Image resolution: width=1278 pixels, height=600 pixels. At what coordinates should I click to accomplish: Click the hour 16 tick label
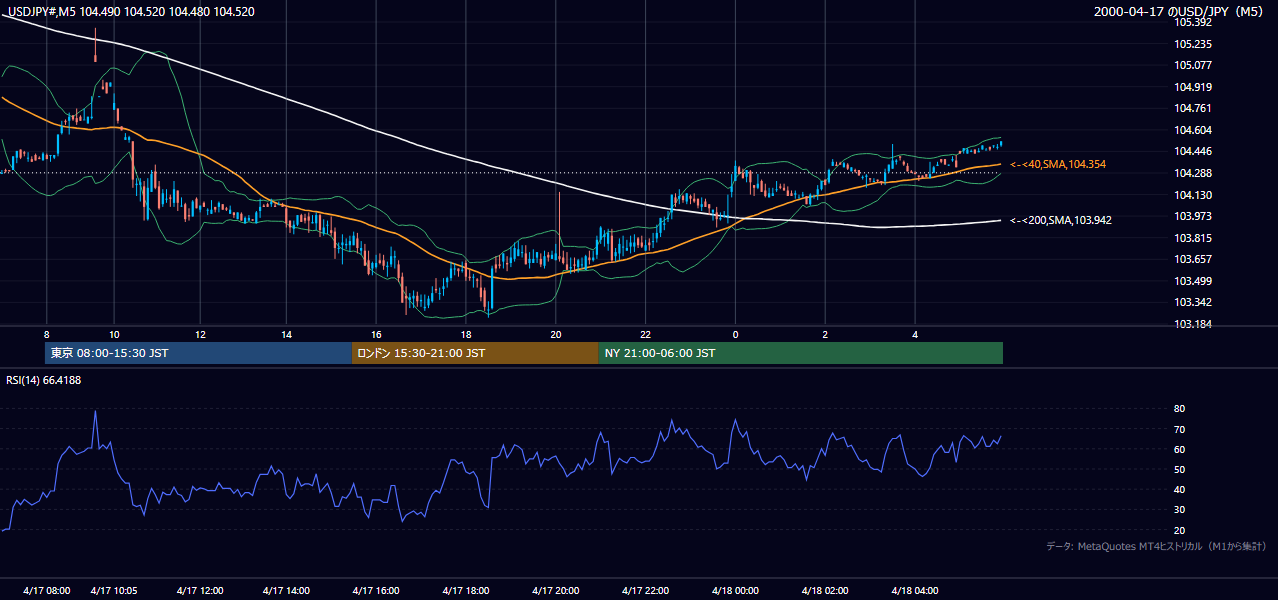coord(377,334)
